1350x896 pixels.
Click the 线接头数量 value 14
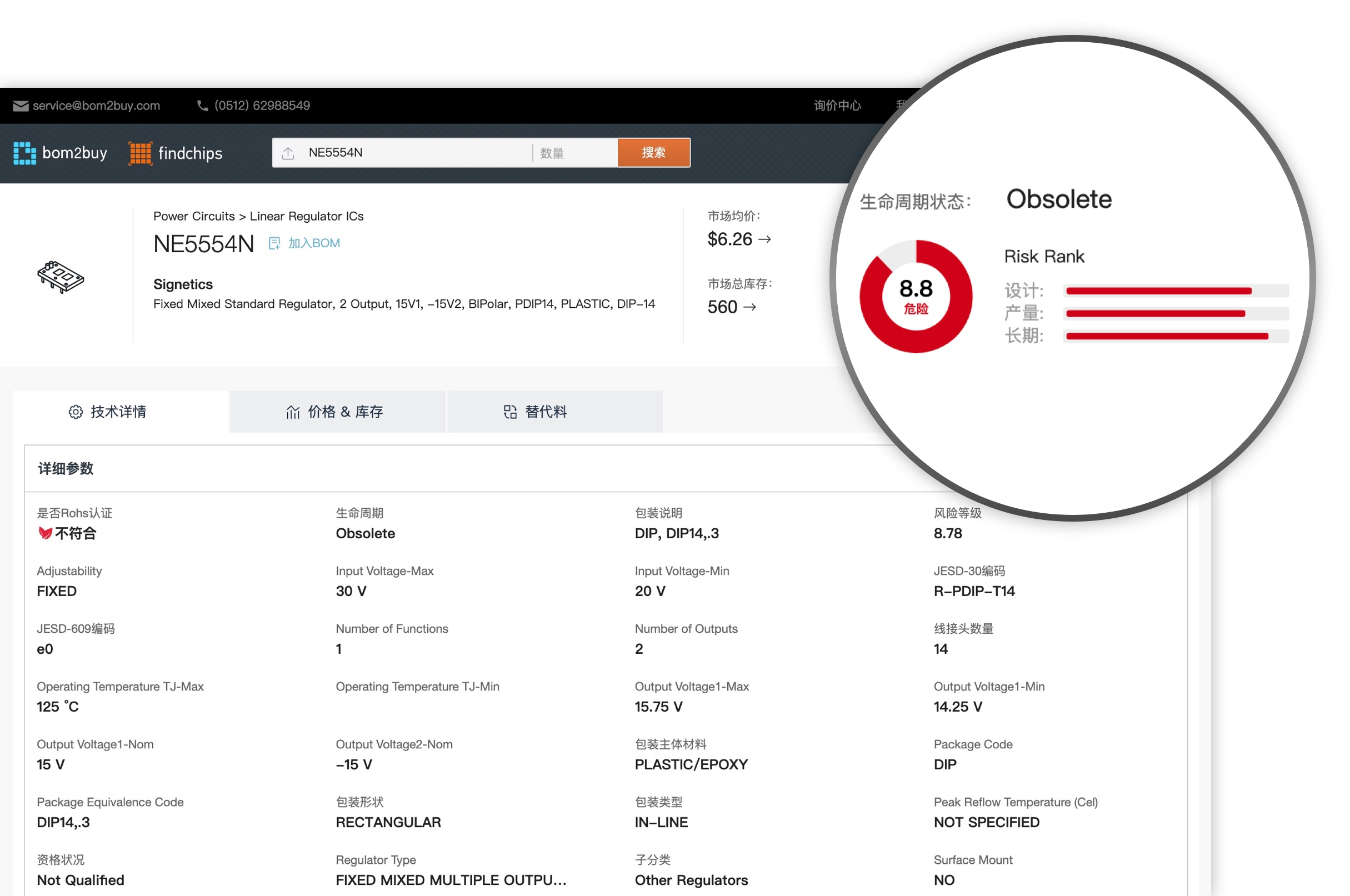pos(941,649)
